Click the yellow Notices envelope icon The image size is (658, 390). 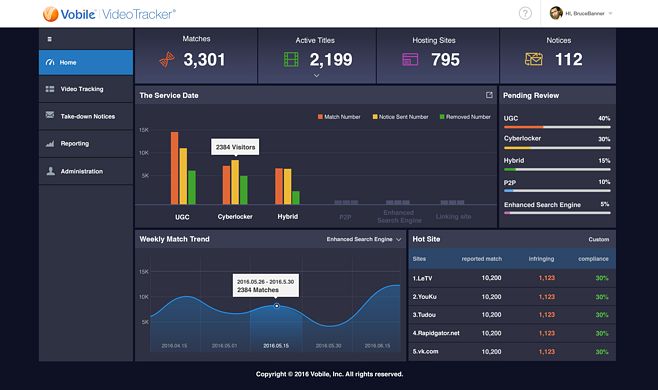click(x=533, y=59)
